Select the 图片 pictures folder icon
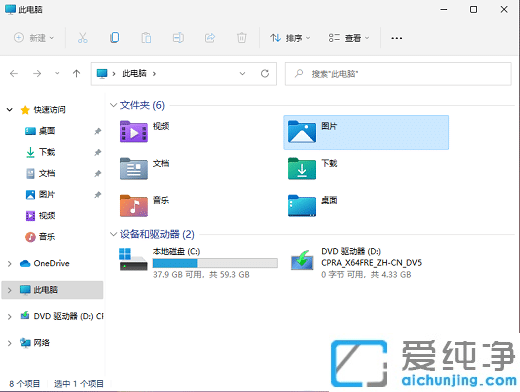This screenshot has width=520, height=392. [x=302, y=132]
